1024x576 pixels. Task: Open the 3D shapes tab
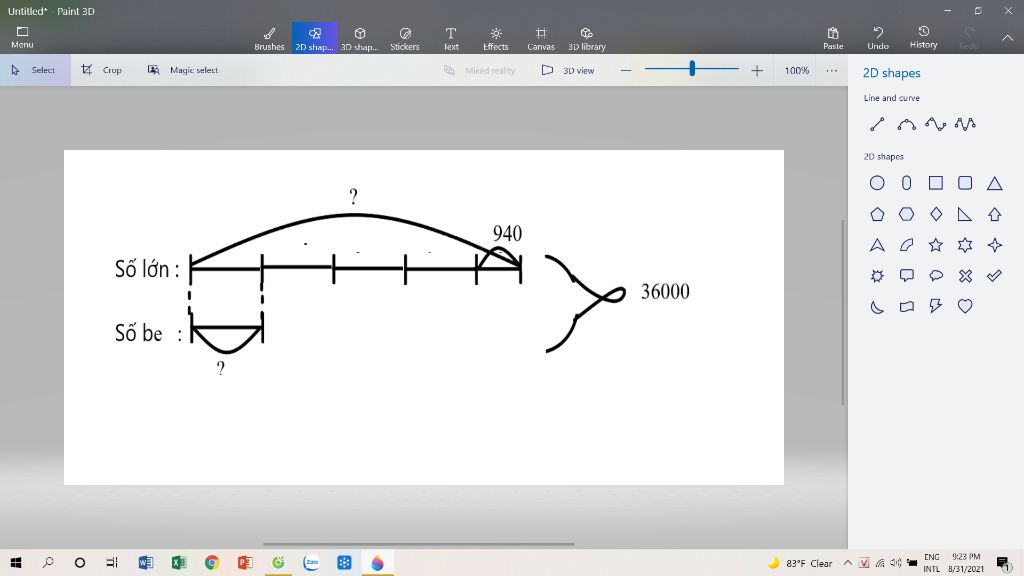(359, 38)
